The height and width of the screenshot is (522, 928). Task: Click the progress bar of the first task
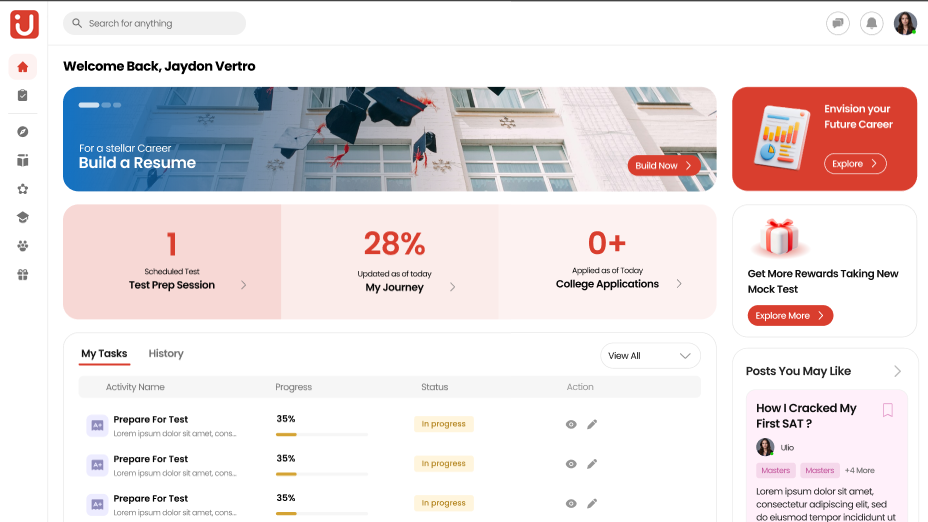click(321, 434)
